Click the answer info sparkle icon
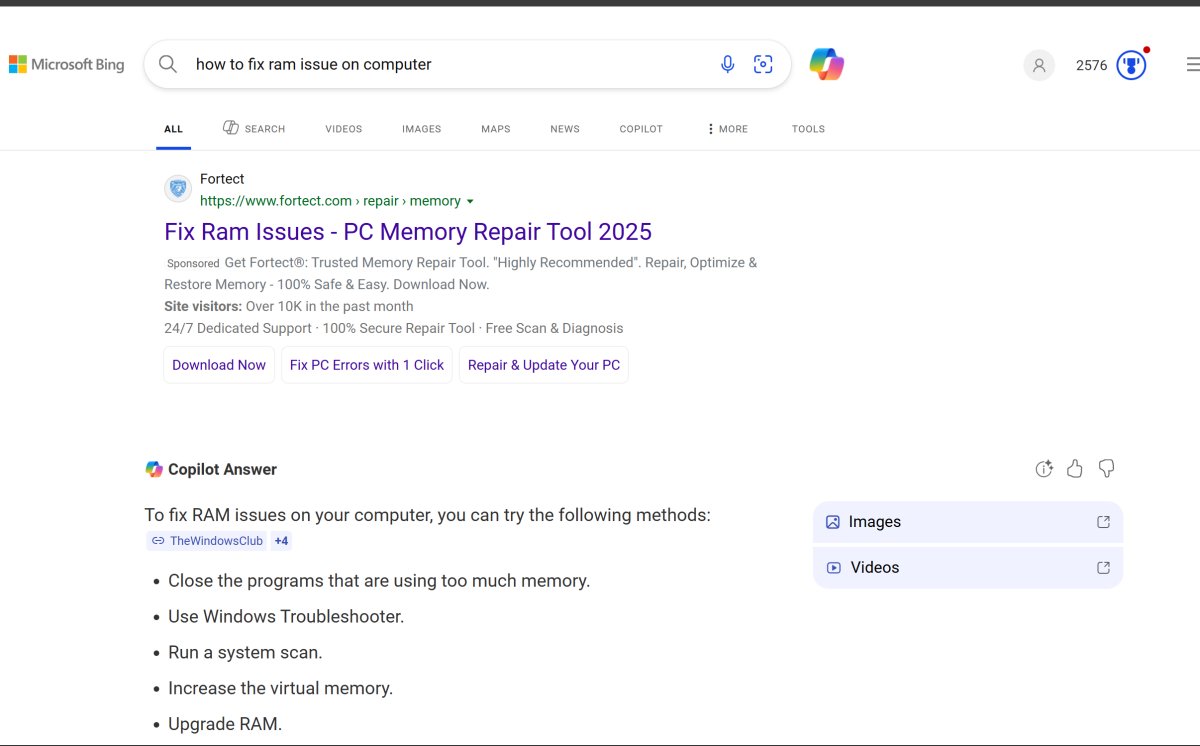Screen dimensions: 1200x746 [x=1044, y=468]
